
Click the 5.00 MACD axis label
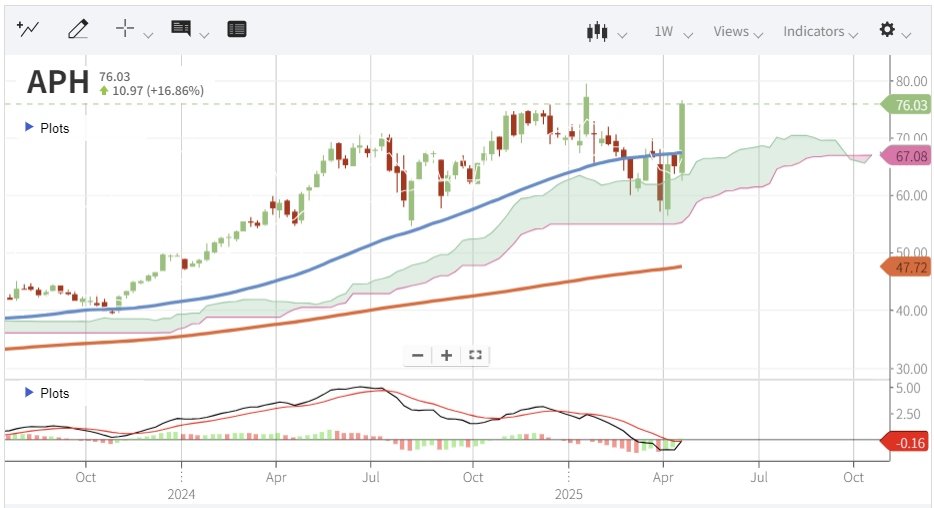909,388
